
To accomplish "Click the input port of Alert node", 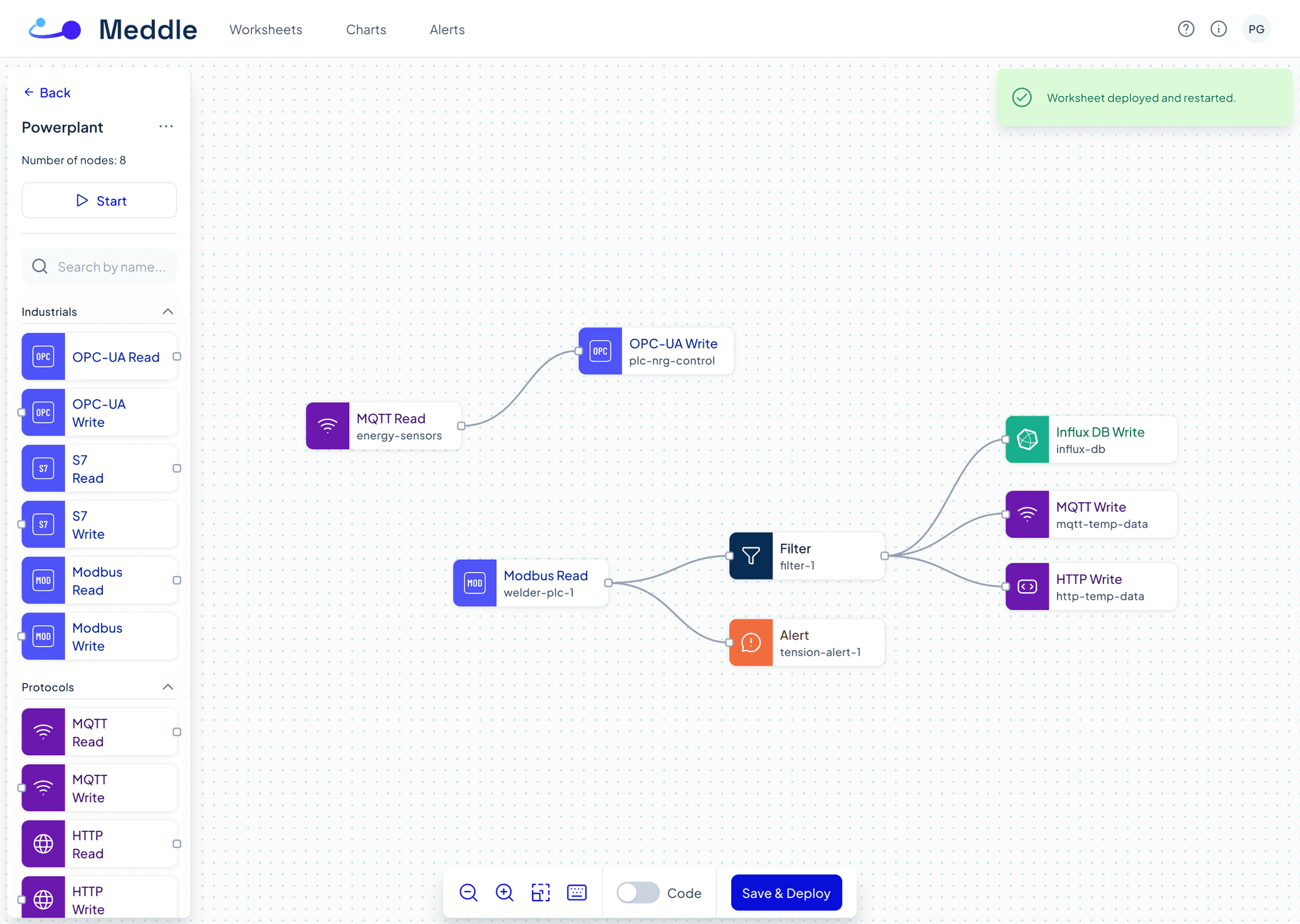I will [x=729, y=642].
